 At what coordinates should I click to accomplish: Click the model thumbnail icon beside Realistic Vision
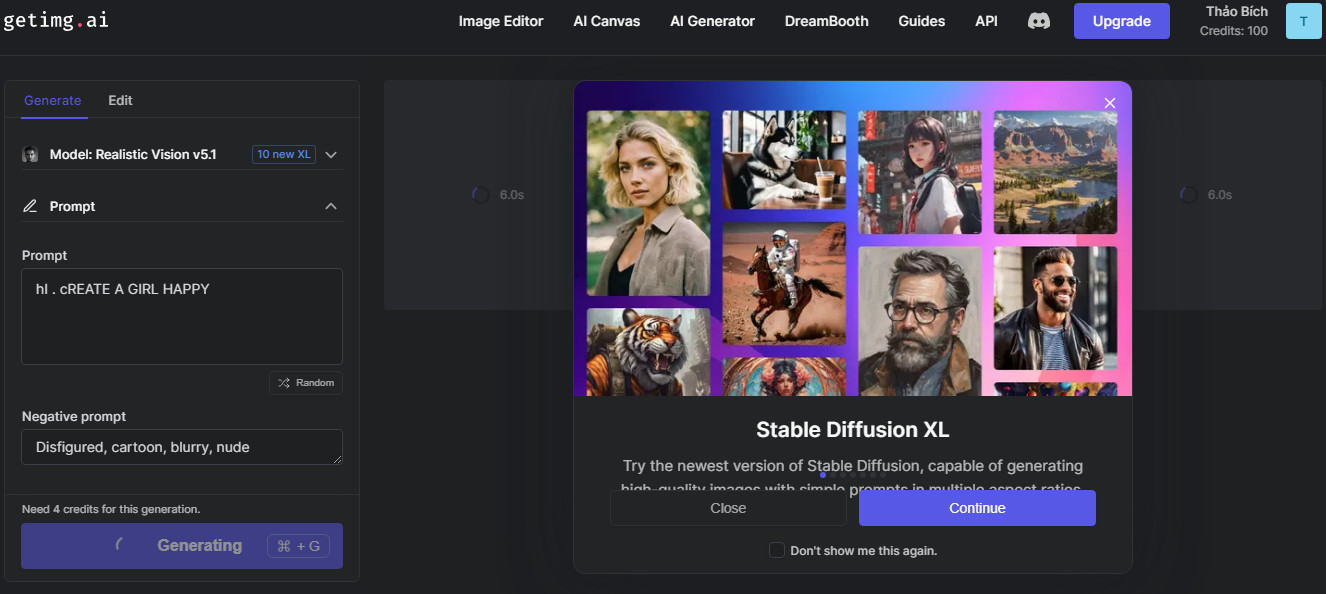[x=31, y=155]
